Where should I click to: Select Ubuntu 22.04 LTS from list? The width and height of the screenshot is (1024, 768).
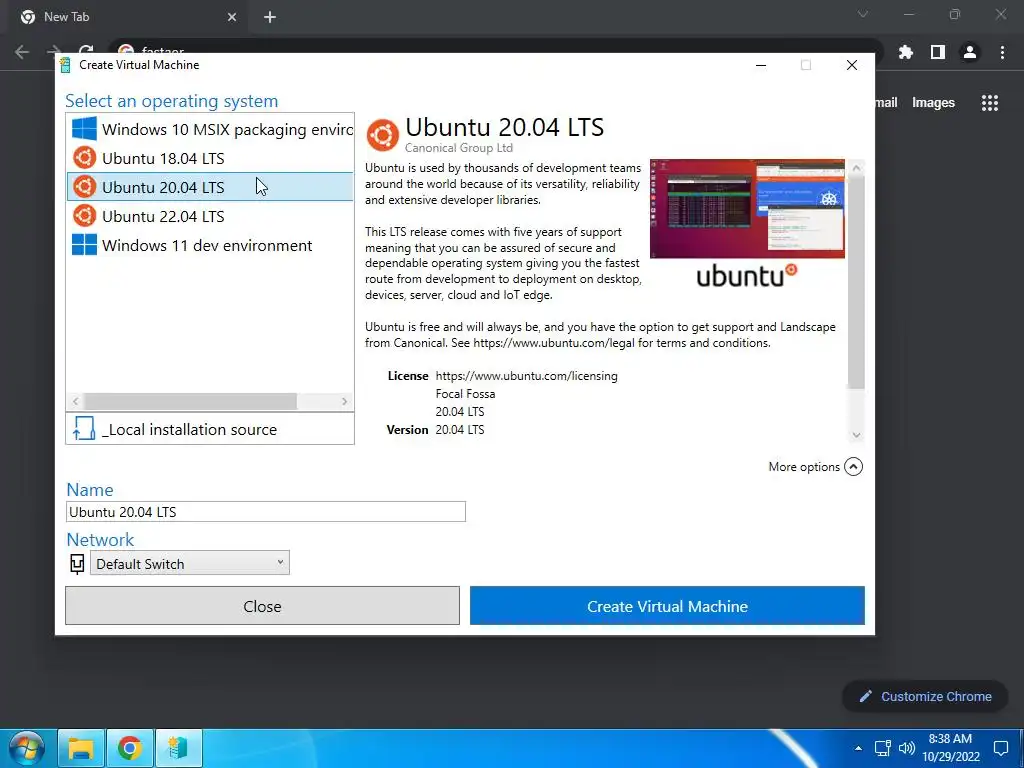[x=210, y=216]
